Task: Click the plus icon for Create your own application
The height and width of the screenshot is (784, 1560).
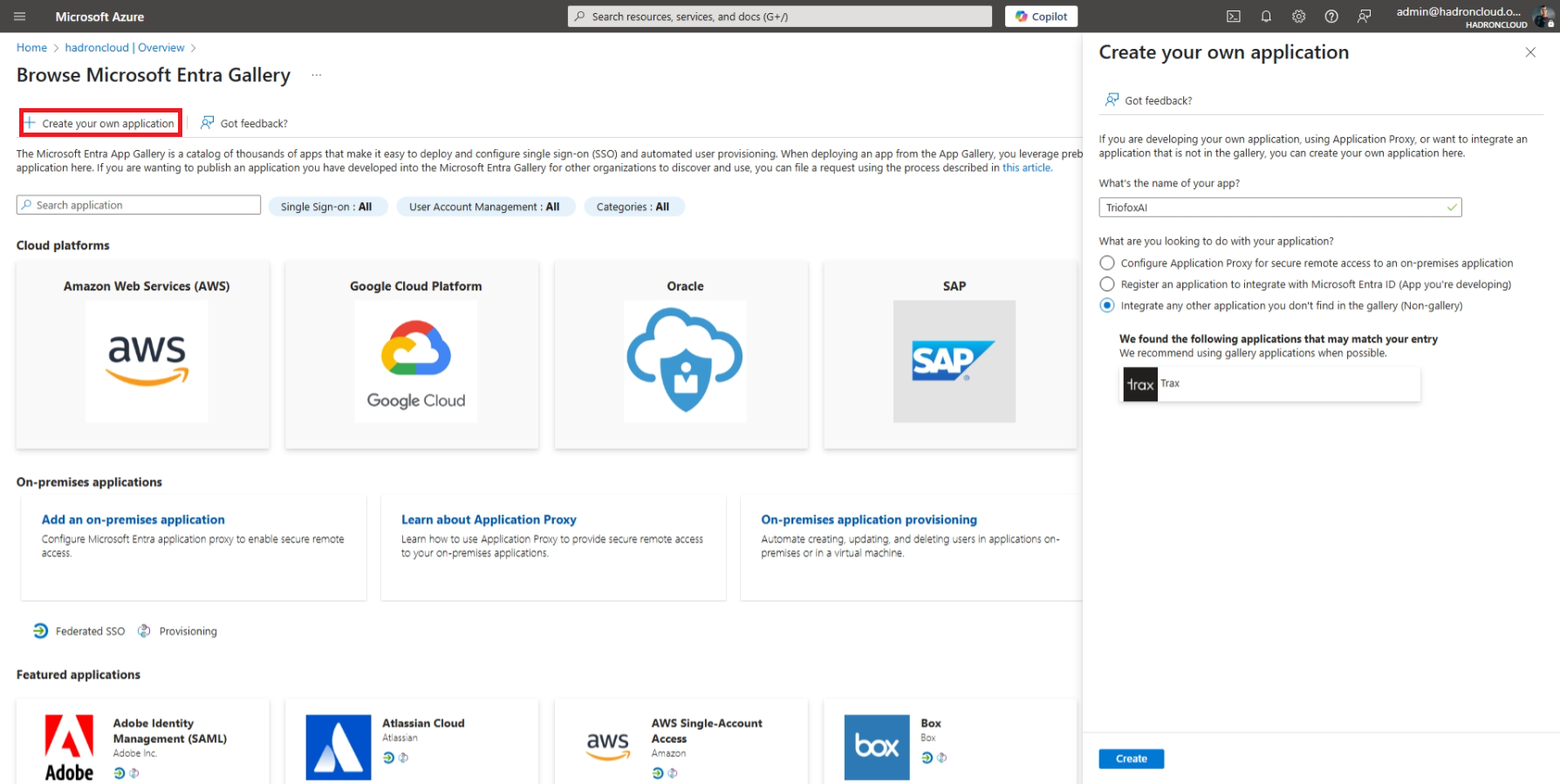Action: (x=30, y=123)
